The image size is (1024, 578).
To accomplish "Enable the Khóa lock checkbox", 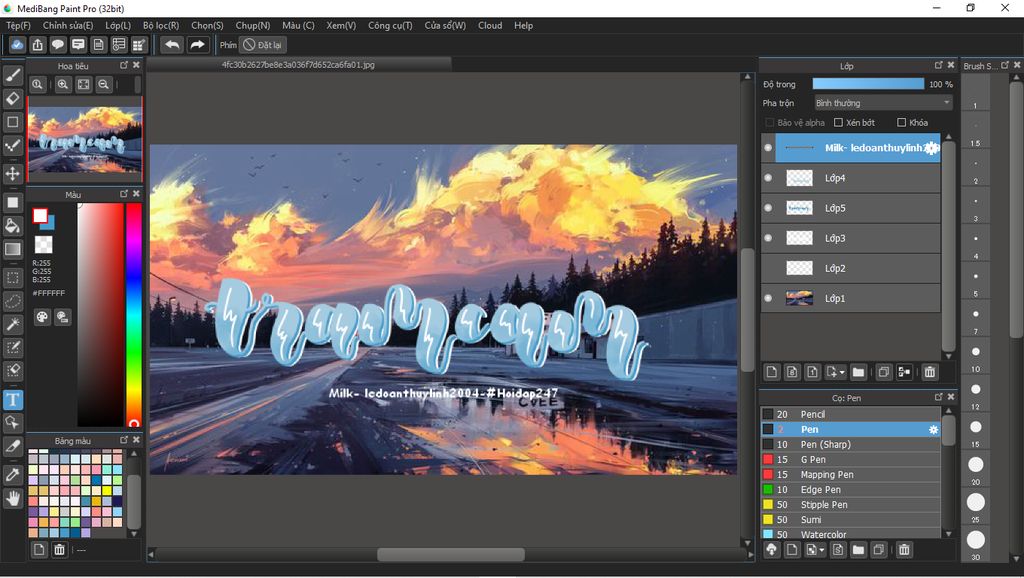I will (902, 122).
